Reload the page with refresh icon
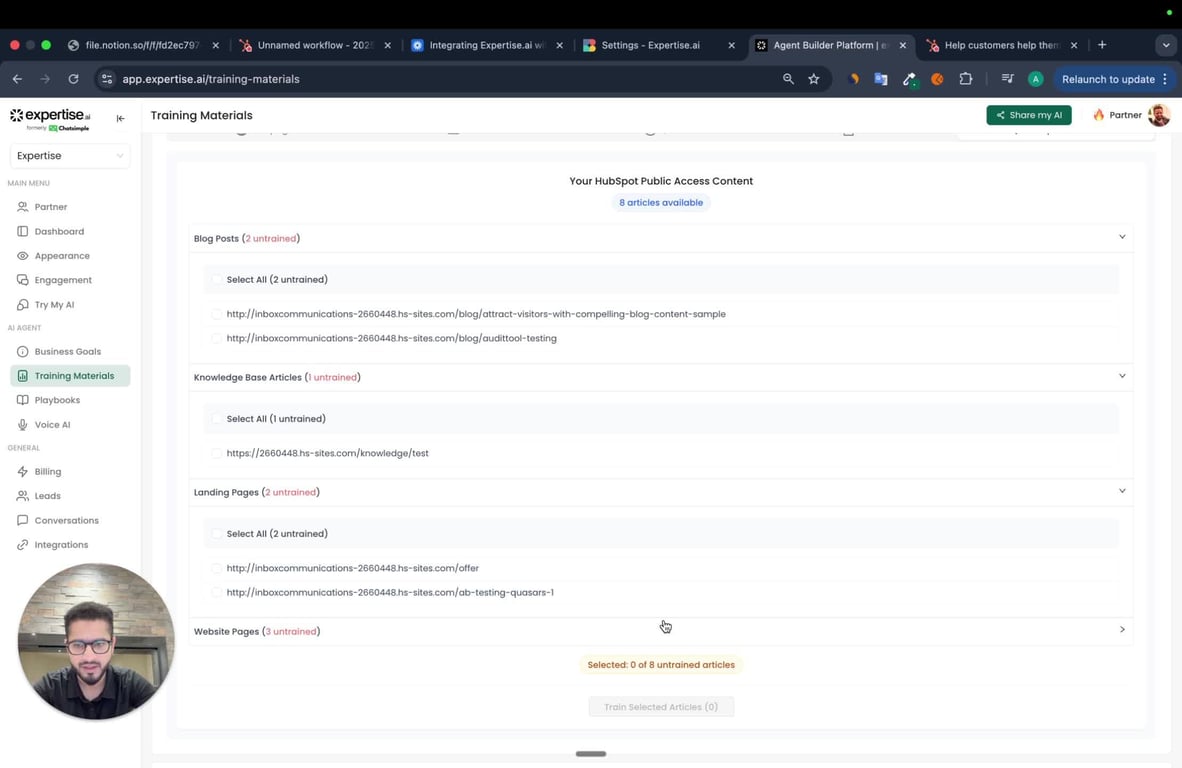Viewport: 1182px width, 768px height. click(73, 79)
